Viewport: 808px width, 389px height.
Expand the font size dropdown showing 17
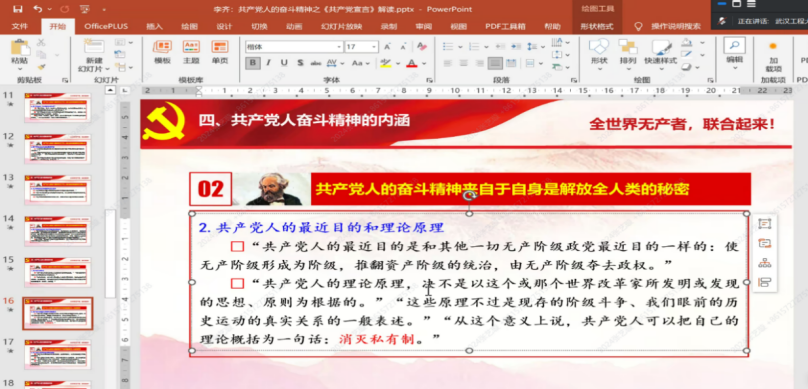[375, 47]
